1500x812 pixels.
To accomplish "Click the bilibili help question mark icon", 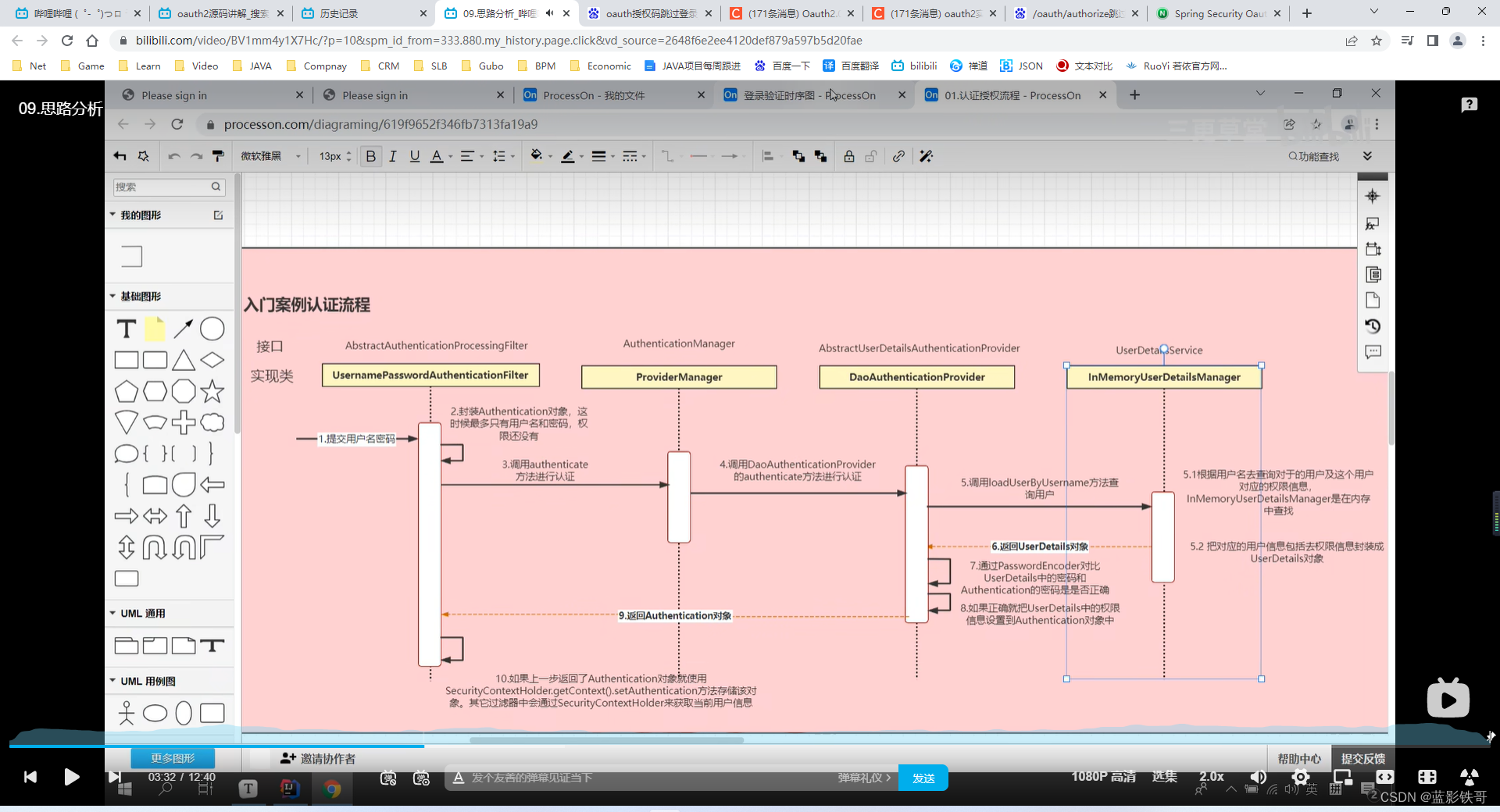I will pos(1469,105).
